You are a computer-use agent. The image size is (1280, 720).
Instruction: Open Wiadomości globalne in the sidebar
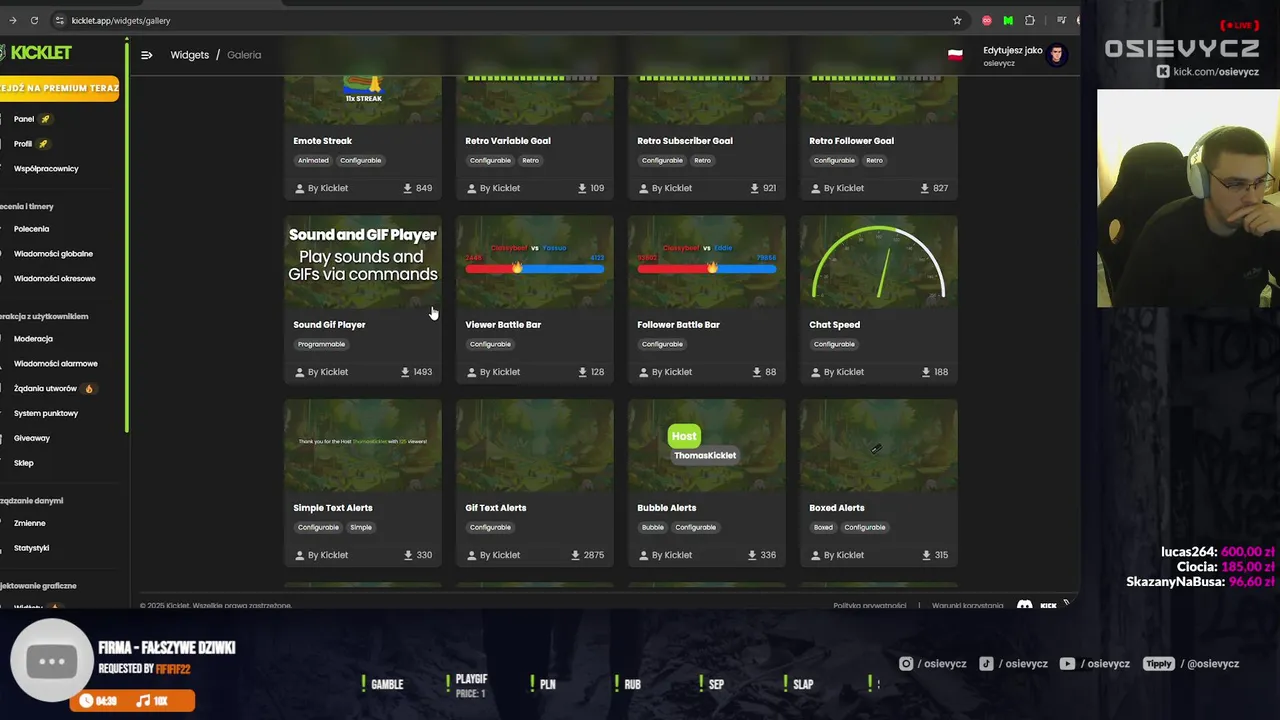tap(53, 254)
